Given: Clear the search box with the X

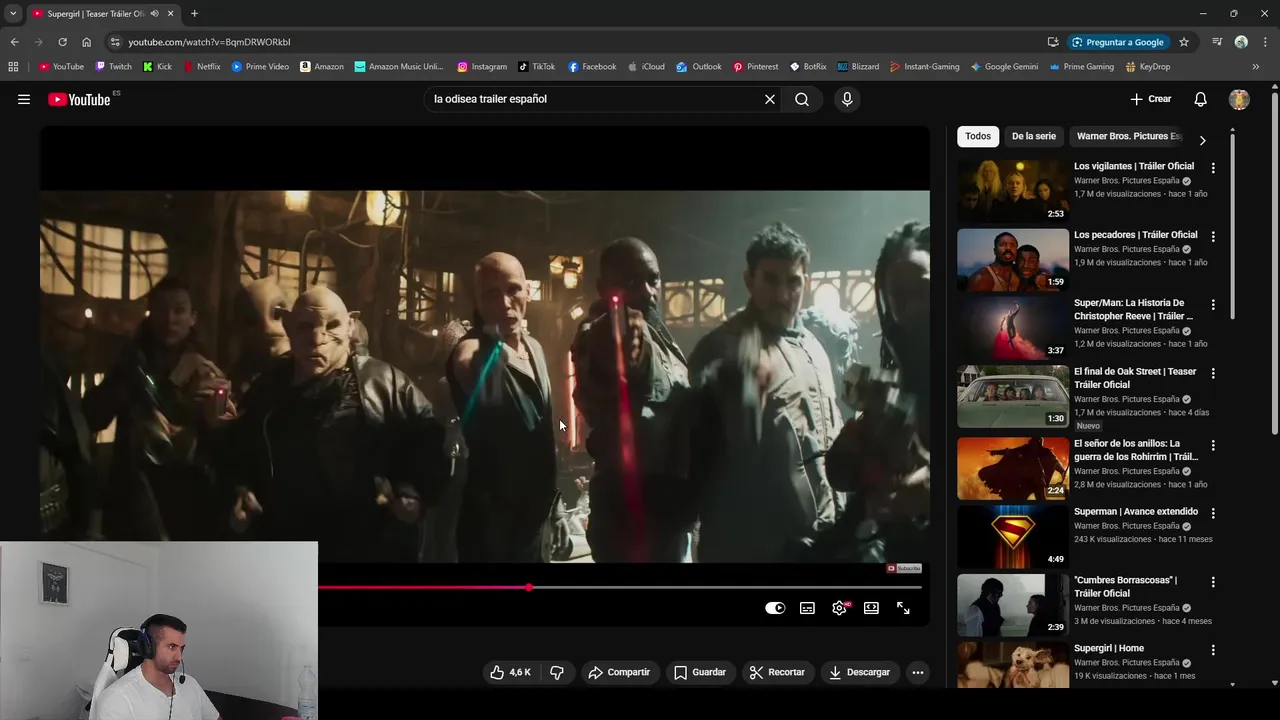Looking at the screenshot, I should click(770, 99).
